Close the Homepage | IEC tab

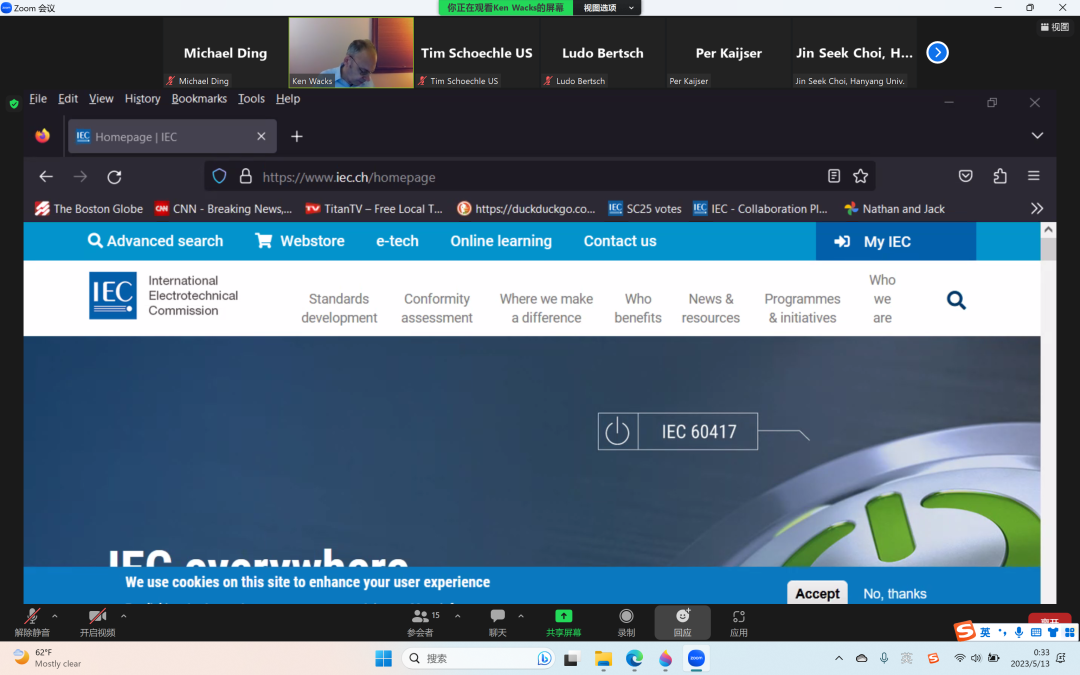click(261, 136)
